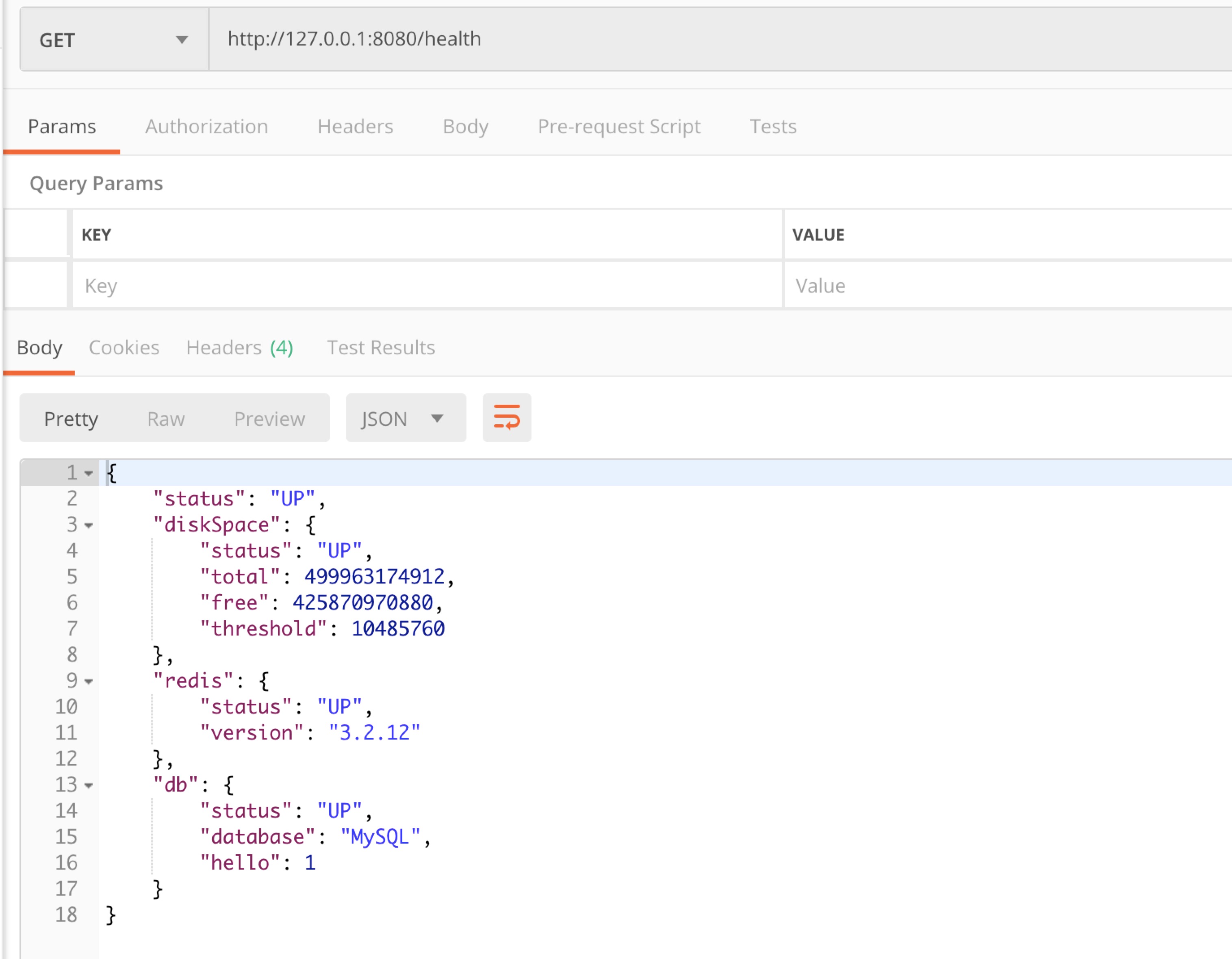Switch to the Pre-request Script tab
Image resolution: width=1232 pixels, height=959 pixels.
click(619, 126)
